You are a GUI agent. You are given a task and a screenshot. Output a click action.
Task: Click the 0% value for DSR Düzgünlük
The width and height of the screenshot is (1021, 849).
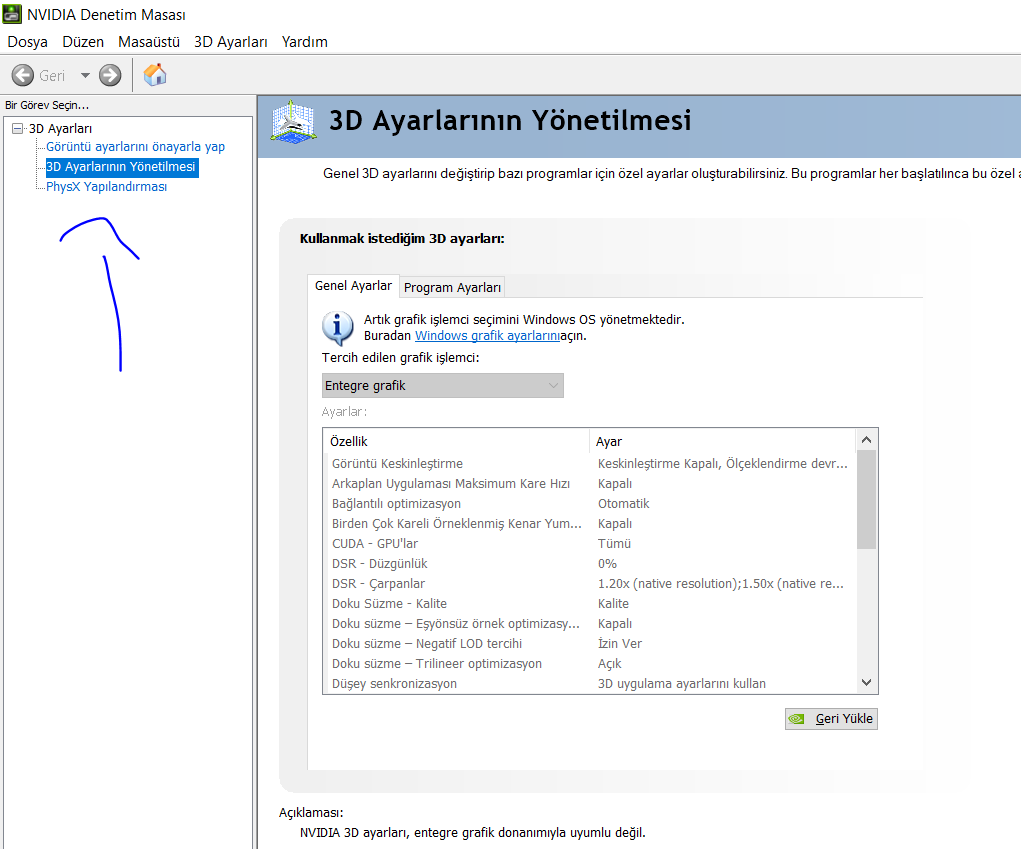(607, 564)
